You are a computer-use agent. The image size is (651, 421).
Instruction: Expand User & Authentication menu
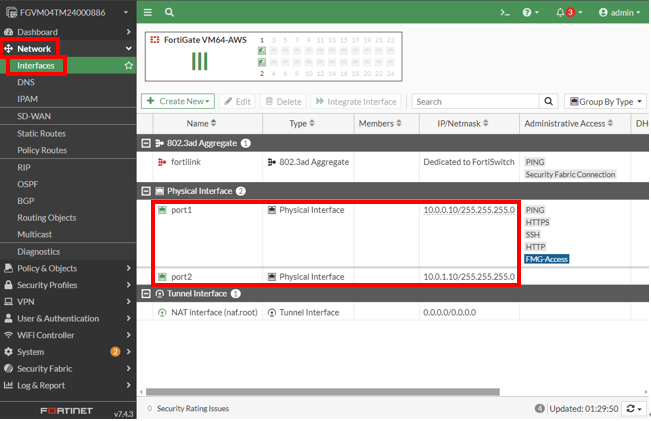(x=68, y=318)
